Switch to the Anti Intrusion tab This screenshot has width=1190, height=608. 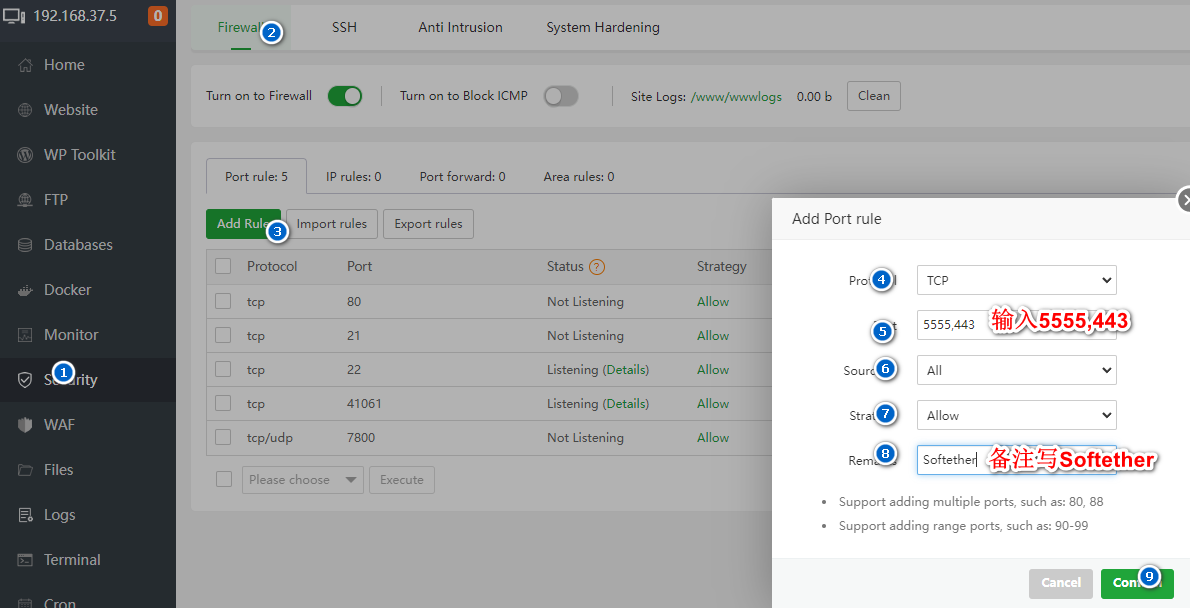click(460, 27)
